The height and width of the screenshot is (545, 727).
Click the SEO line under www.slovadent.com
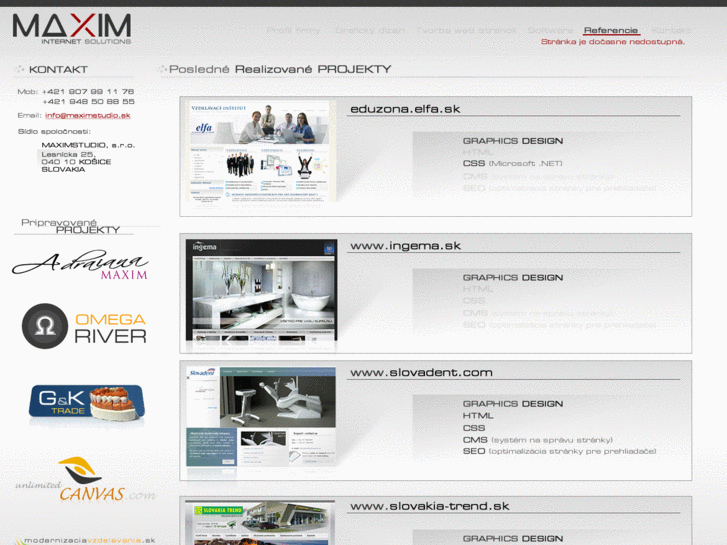[x=559, y=451]
